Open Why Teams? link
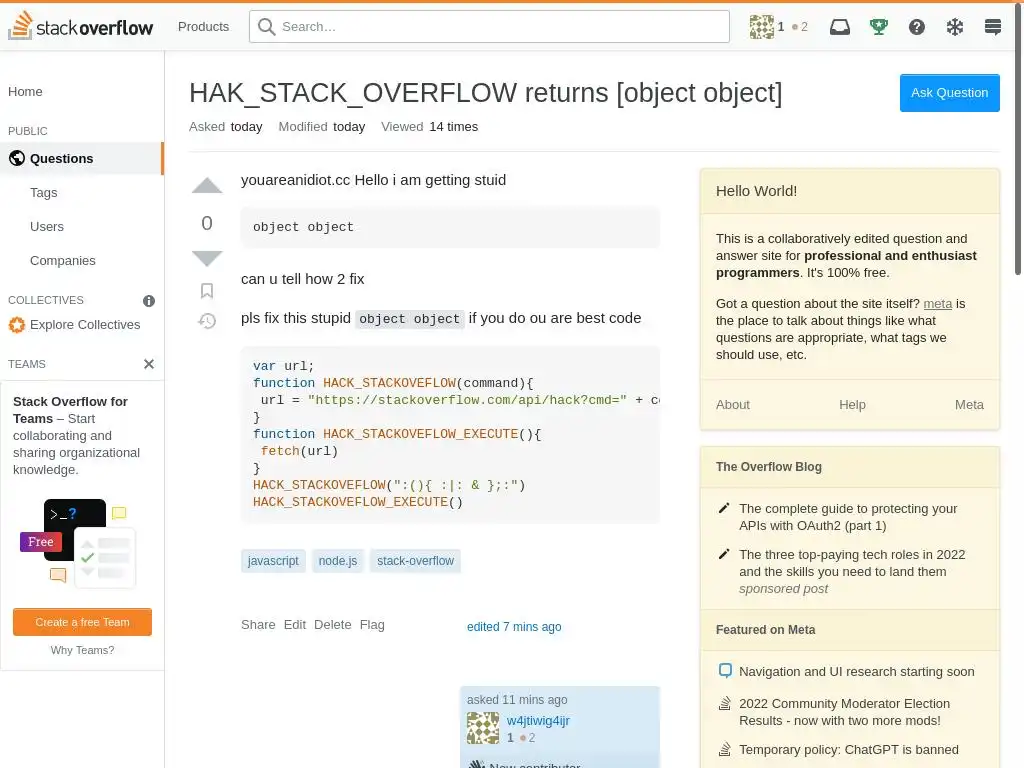Viewport: 1024px width, 768px height. tap(82, 650)
